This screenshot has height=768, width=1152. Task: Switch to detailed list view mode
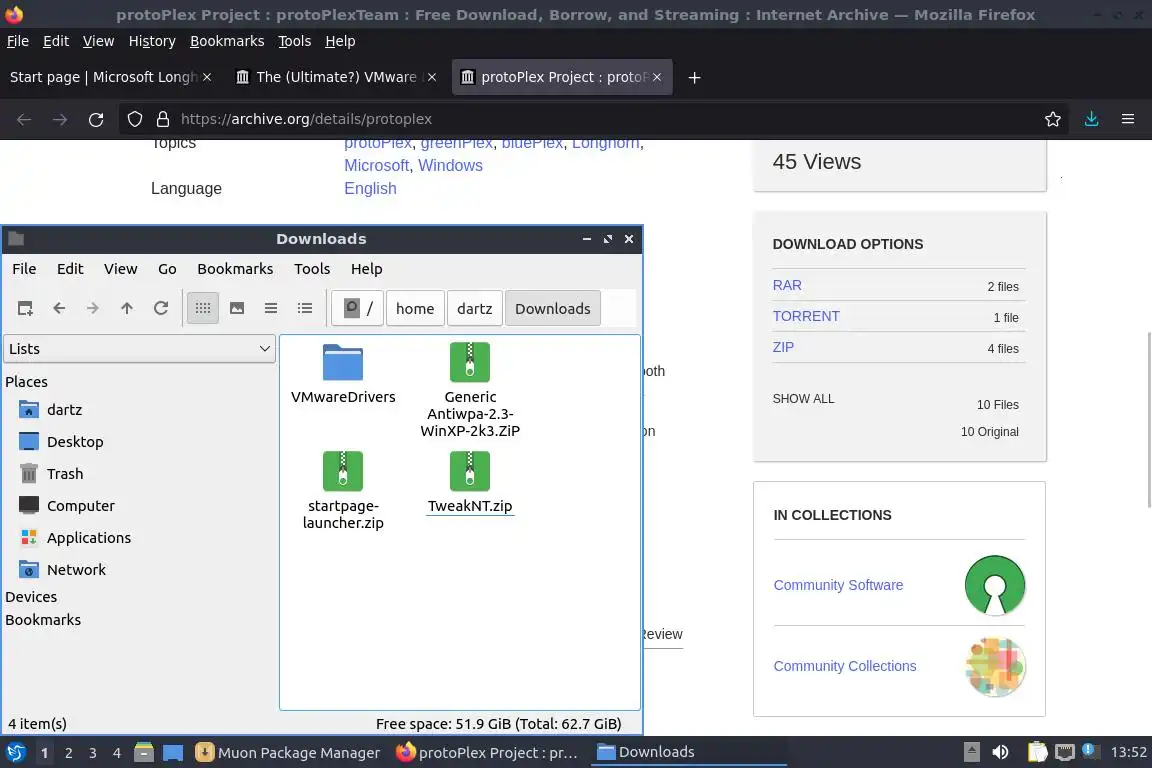305,309
